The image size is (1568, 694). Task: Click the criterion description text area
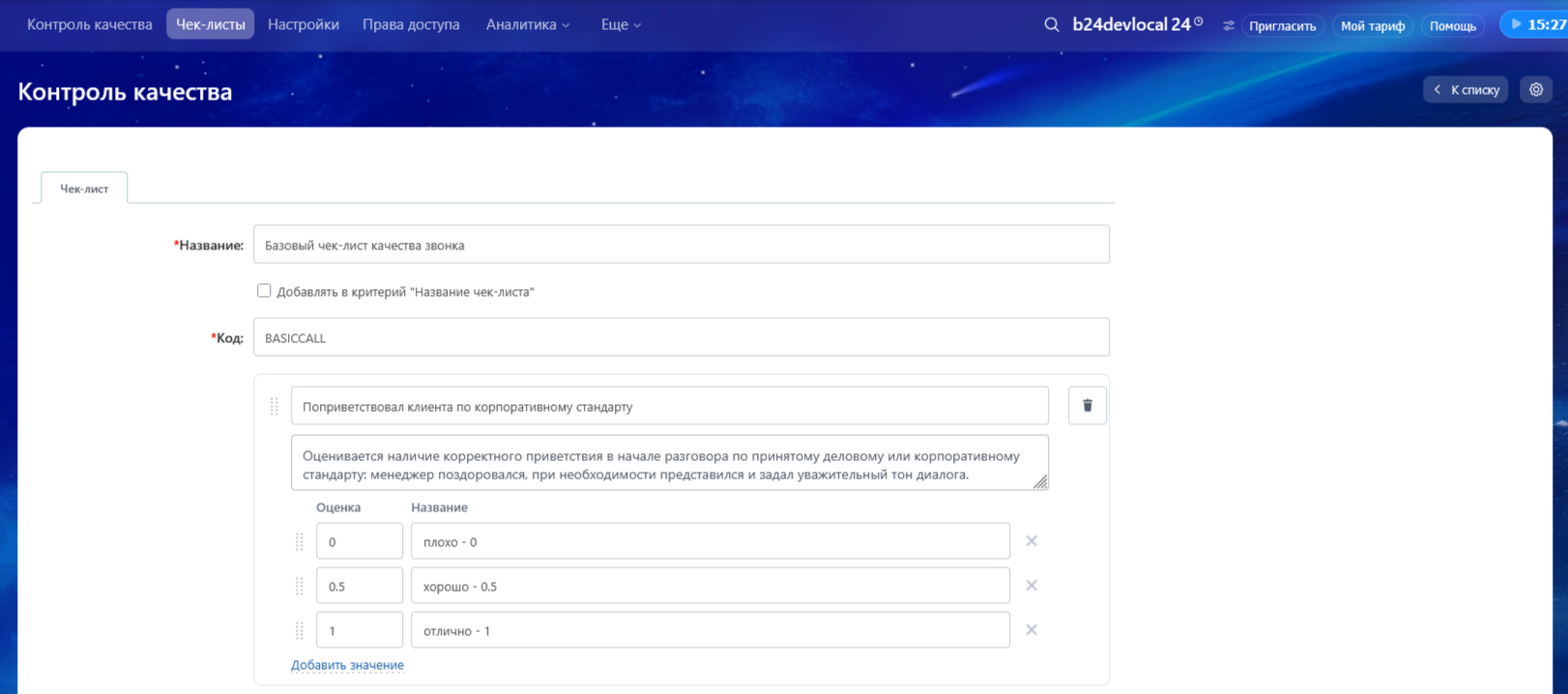pos(670,463)
